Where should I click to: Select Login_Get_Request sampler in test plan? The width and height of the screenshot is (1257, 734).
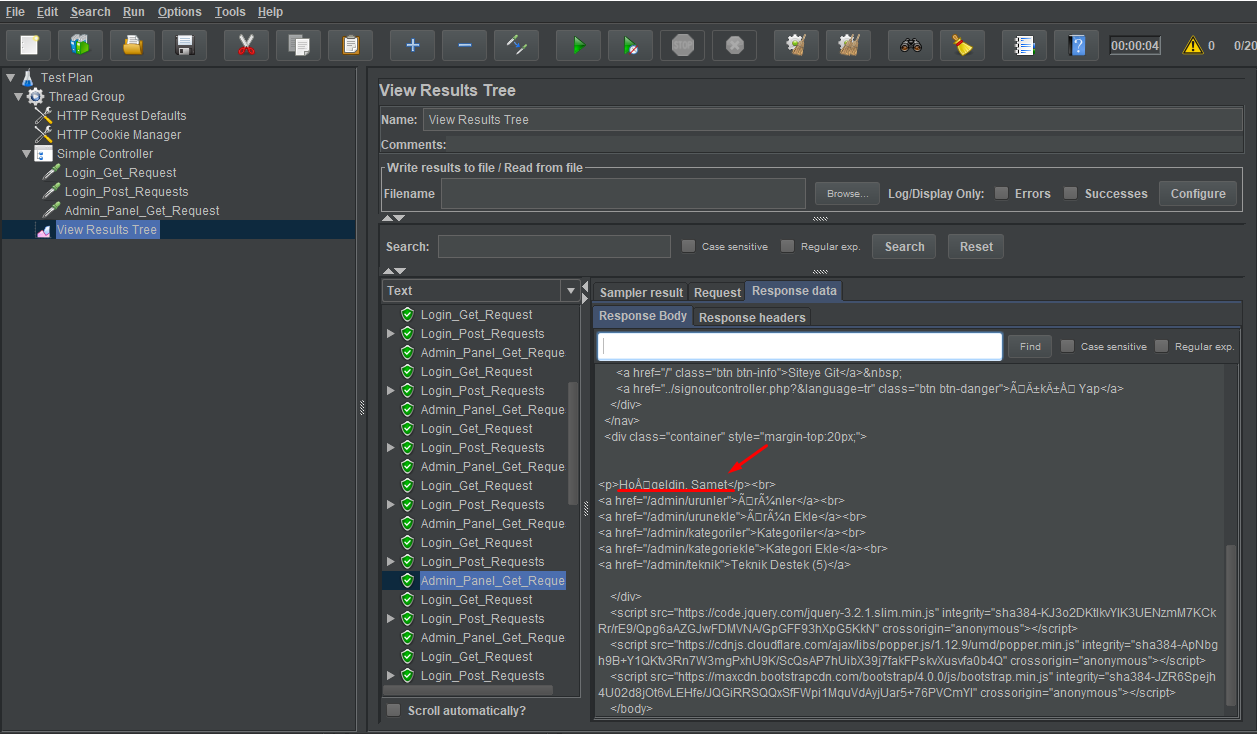tap(120, 172)
